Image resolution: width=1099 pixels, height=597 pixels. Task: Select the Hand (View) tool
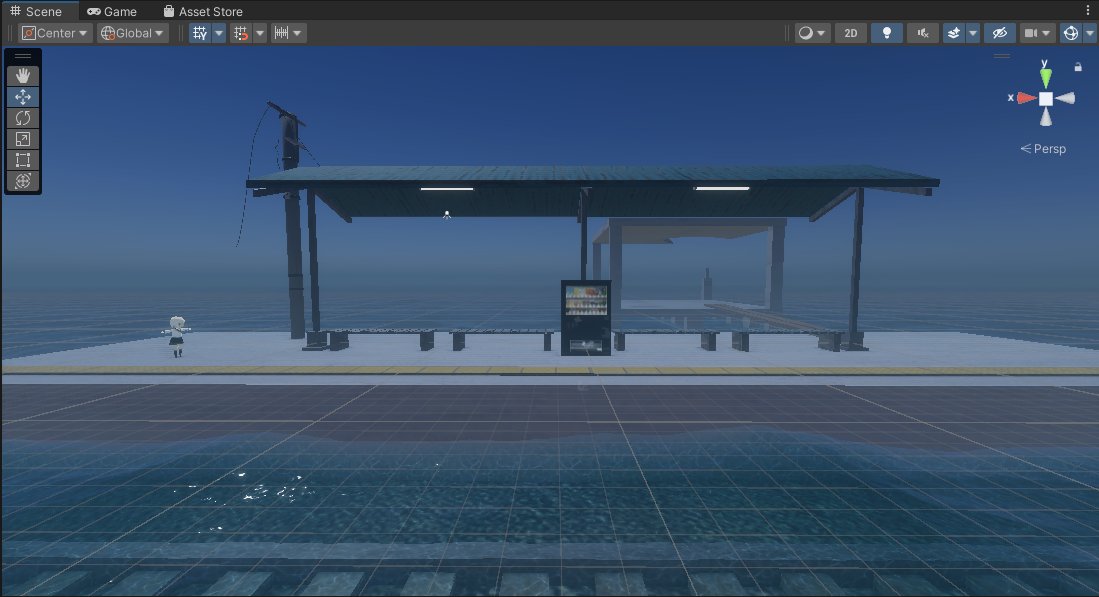point(22,75)
